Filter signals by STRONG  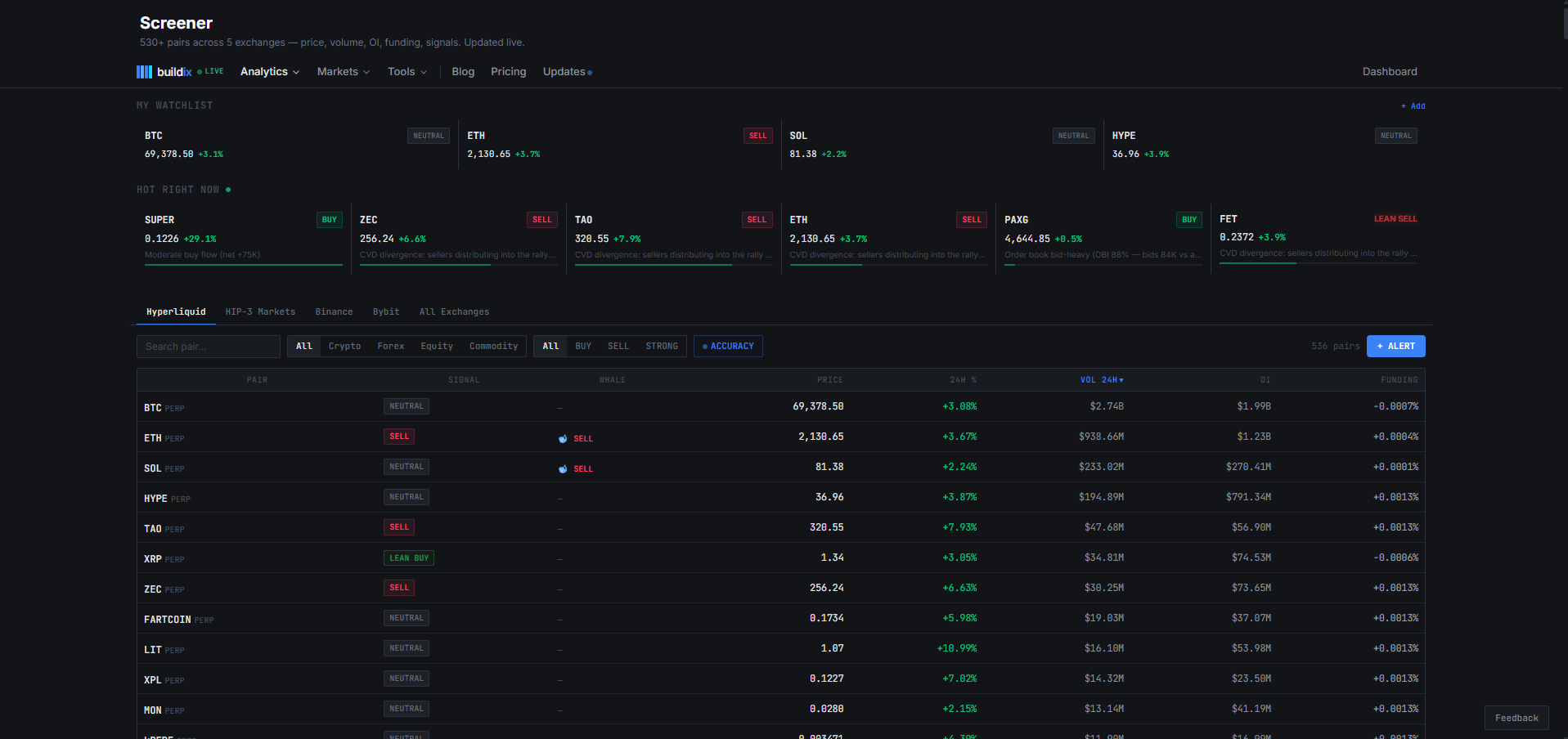click(x=662, y=347)
